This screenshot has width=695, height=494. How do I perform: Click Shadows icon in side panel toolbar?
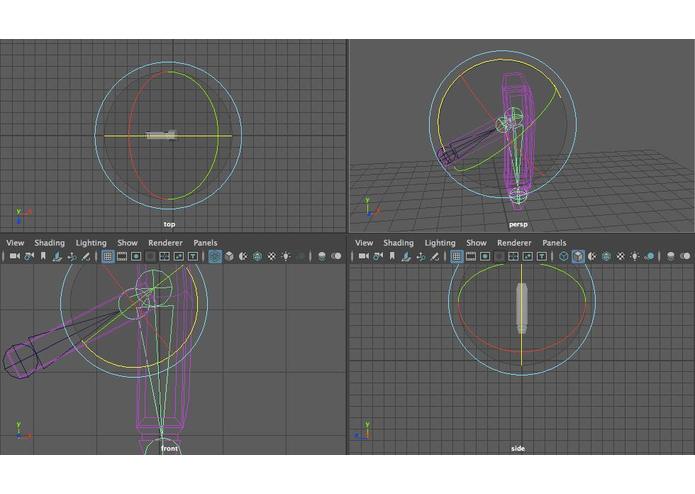(x=649, y=256)
